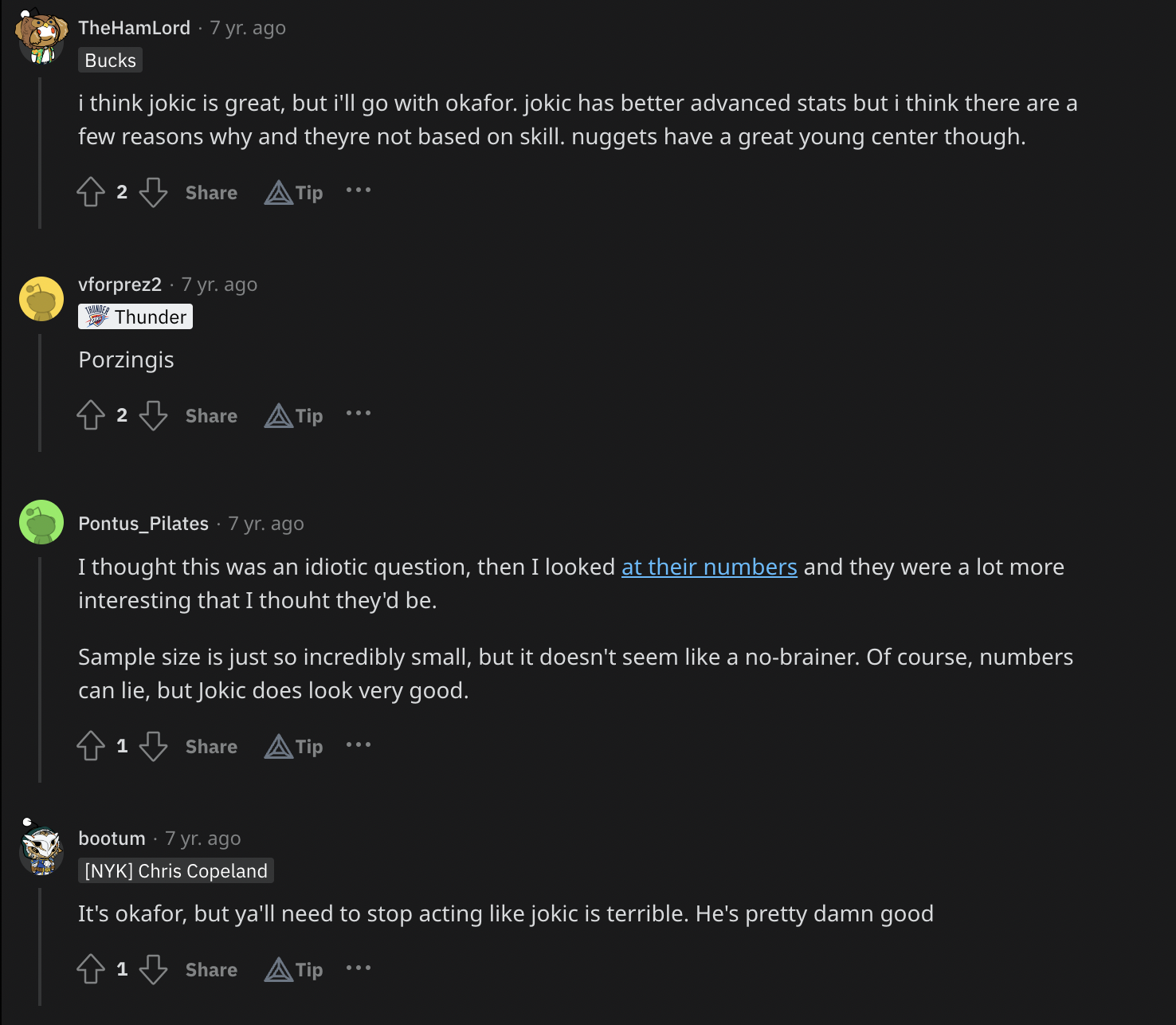Viewport: 1176px width, 1025px height.
Task: Upvote vforprez2's Porzingis comment
Action: [91, 415]
